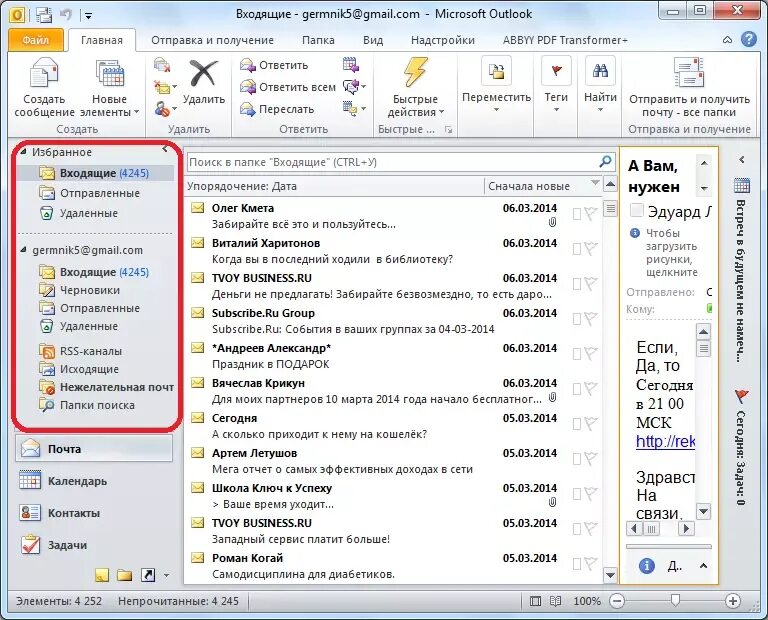This screenshot has height=620, width=768.
Task: Open the Customize Quick Access Toolbar dropdown
Action: tap(89, 15)
